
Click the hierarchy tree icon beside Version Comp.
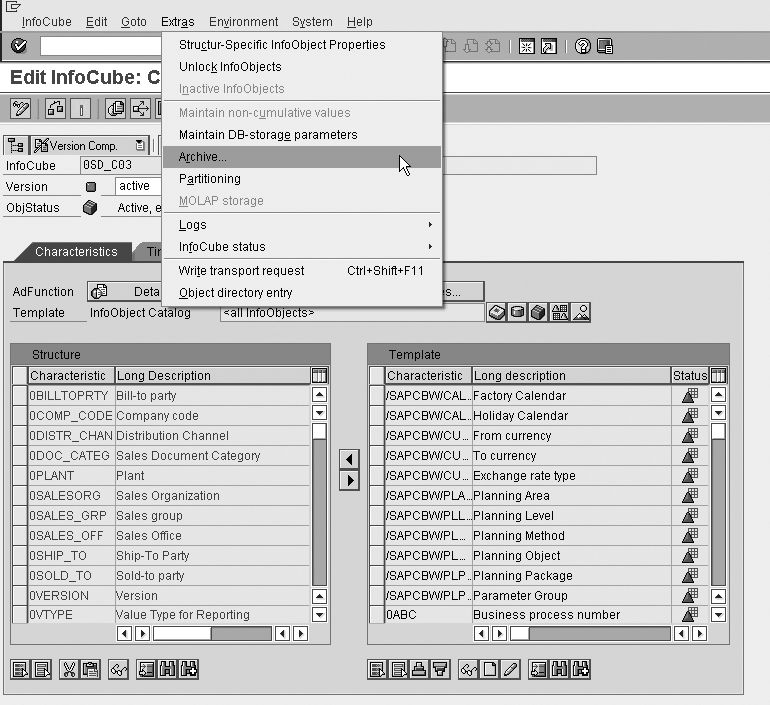[x=16, y=146]
